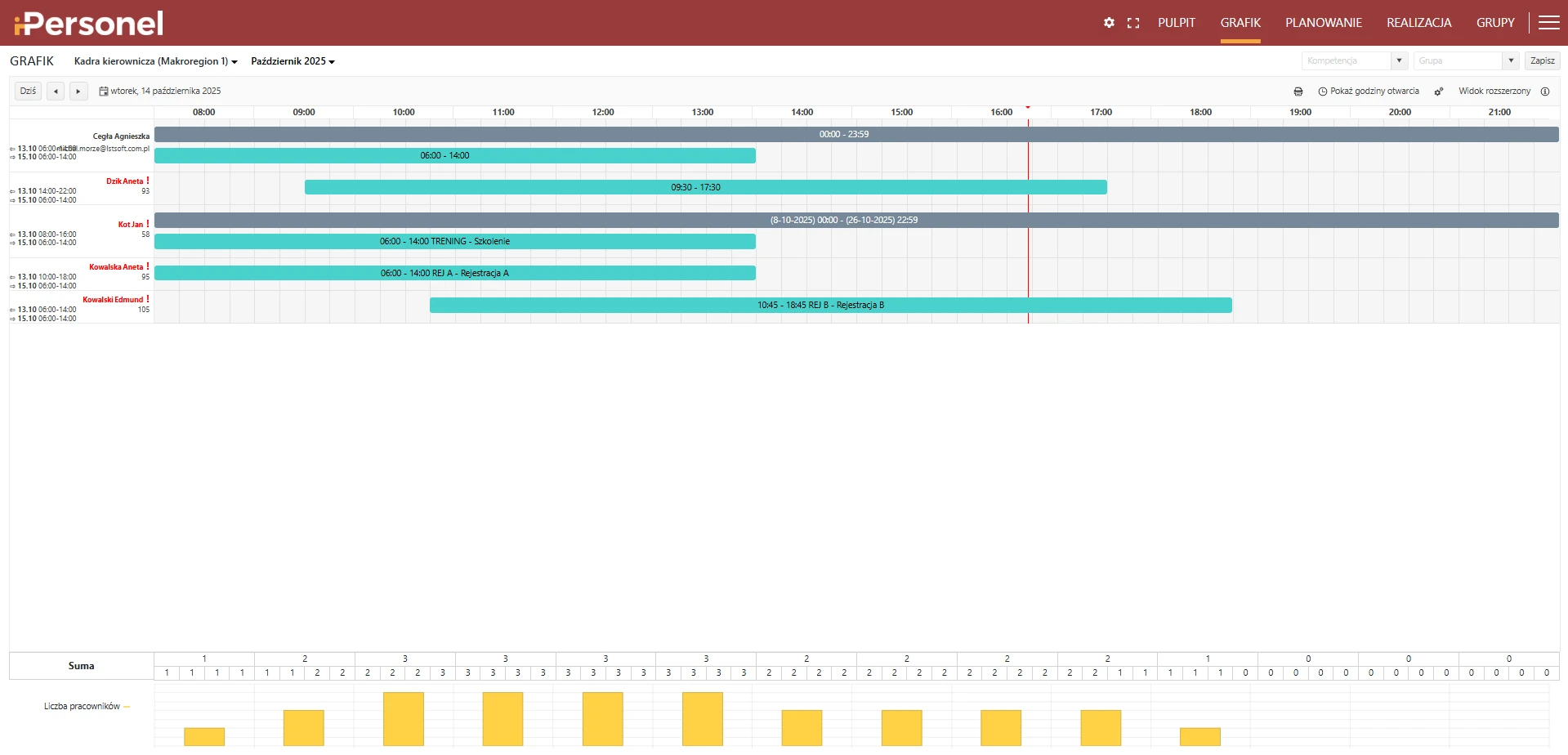Open Październik 2025 month dropdown
Viewport: 1568px width, 755px height.
coord(293,61)
